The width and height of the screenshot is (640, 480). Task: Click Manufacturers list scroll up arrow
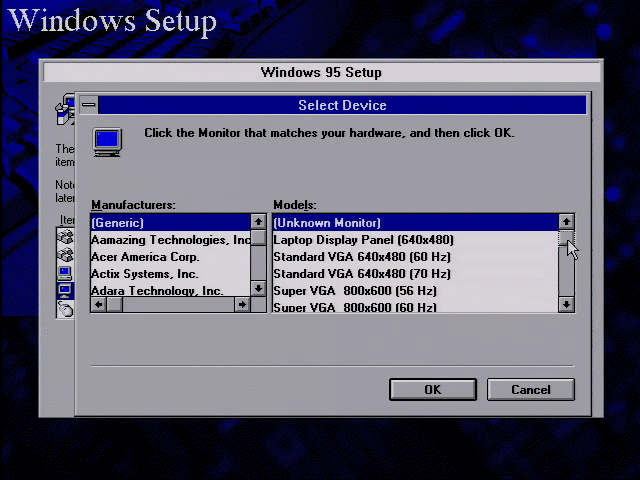point(258,222)
